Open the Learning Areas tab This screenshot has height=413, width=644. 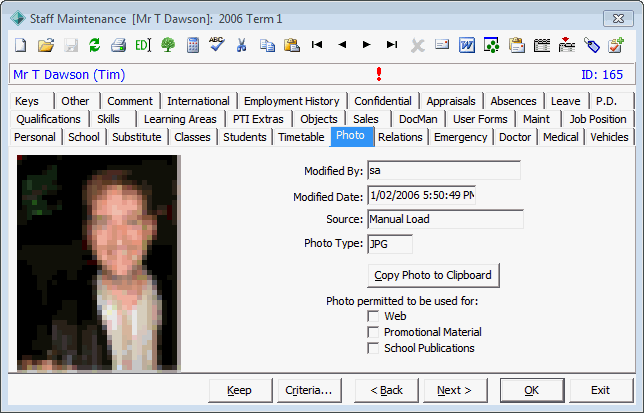[180, 119]
